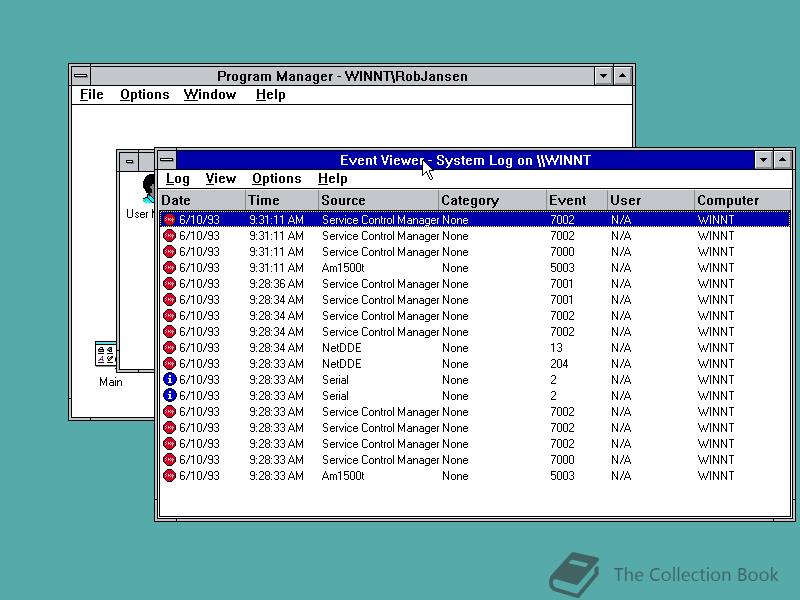This screenshot has height=600, width=800.
Task: Open the Options menu in Event Viewer
Action: click(x=276, y=179)
